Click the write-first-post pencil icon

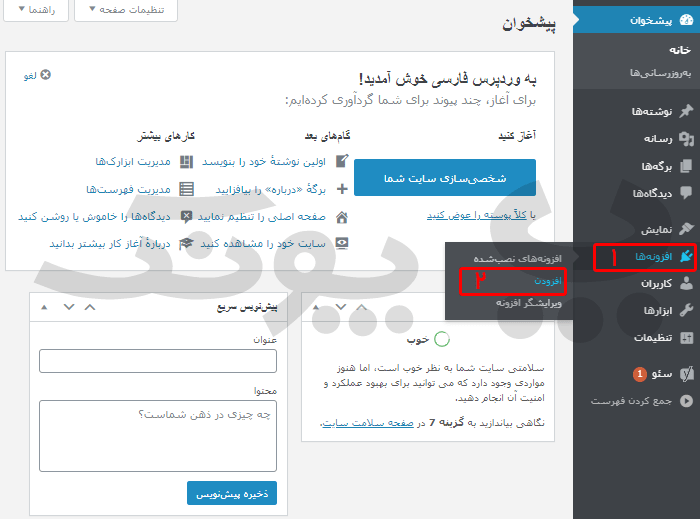342,161
